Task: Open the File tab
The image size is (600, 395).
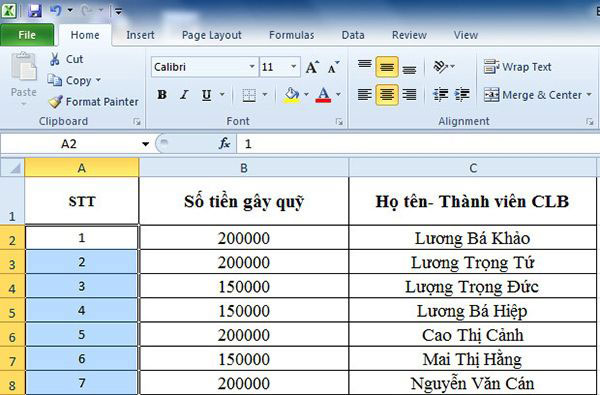Action: point(27,35)
